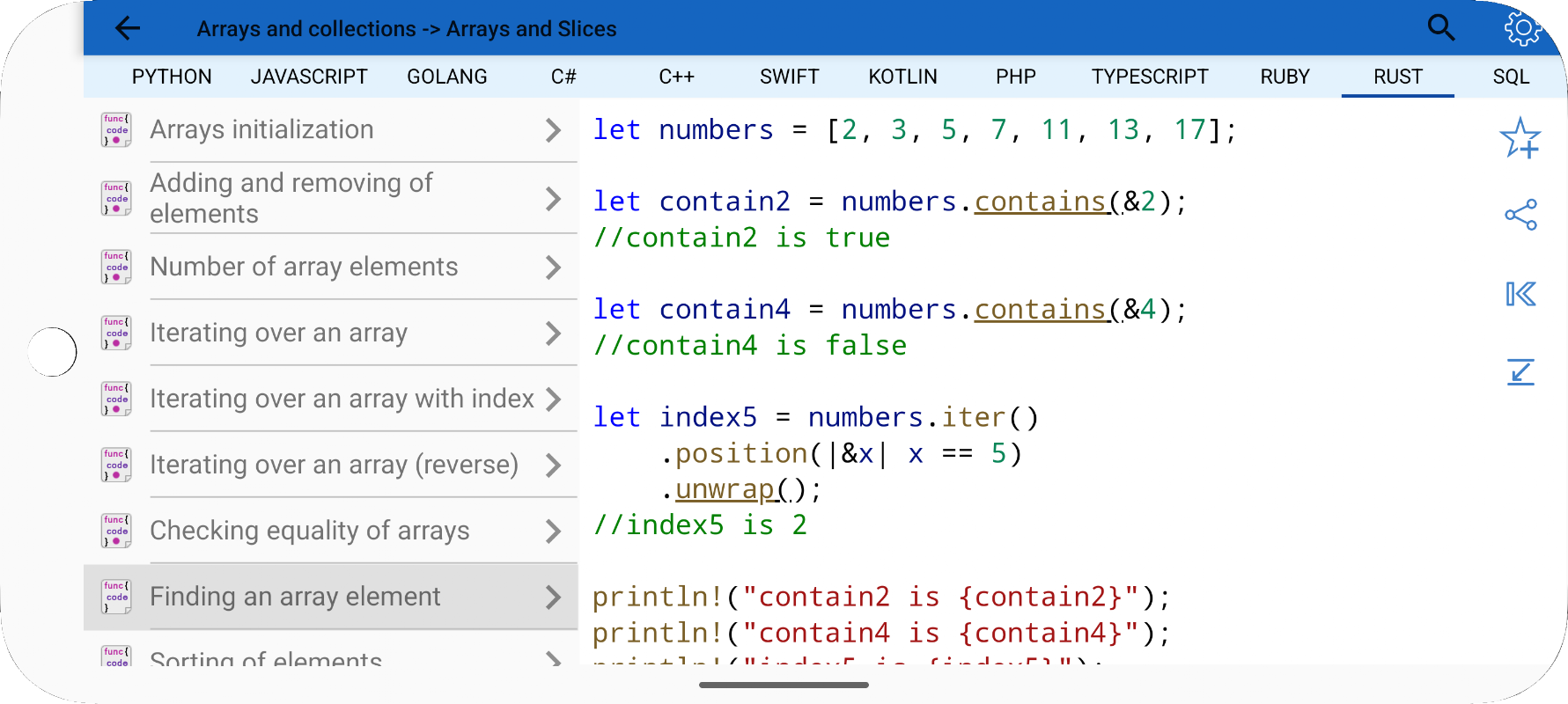1568x704 pixels.
Task: Click the unwrap link in the code
Action: pyautogui.click(x=725, y=489)
